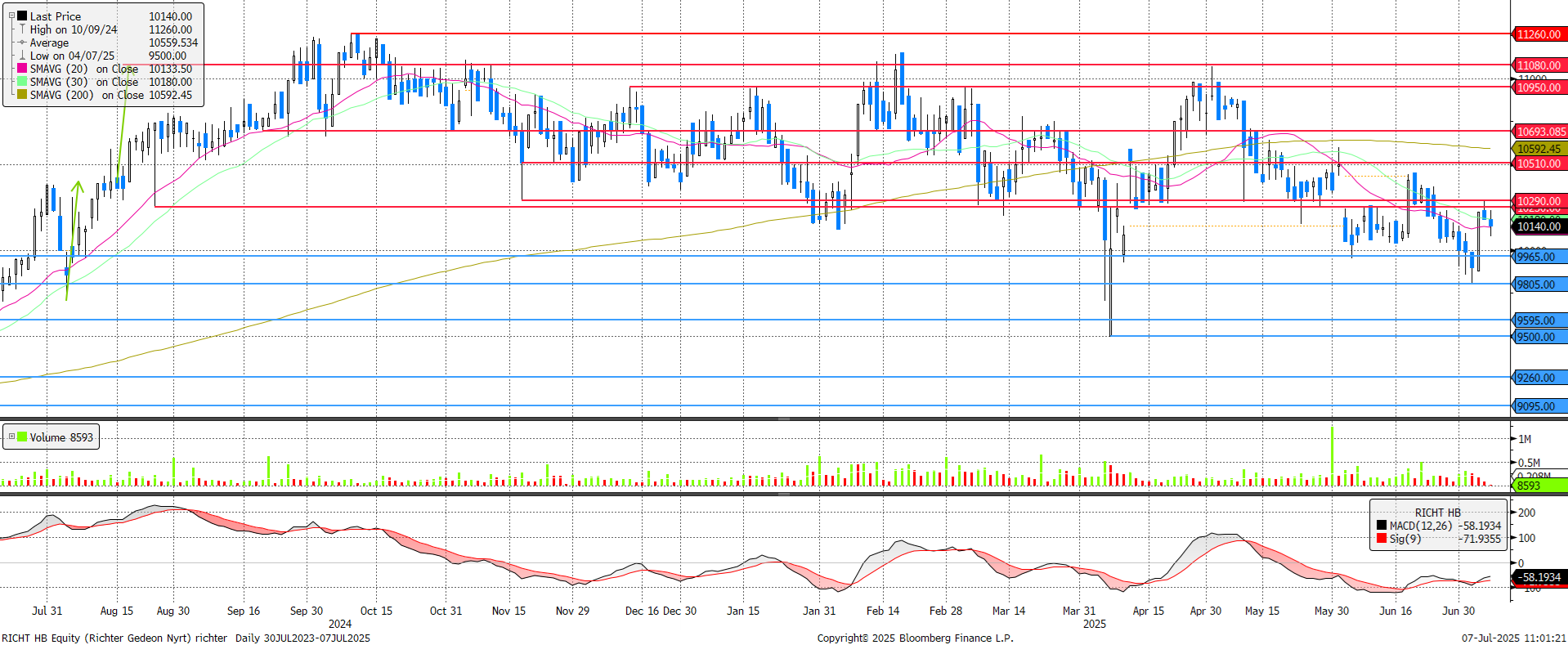This screenshot has width=1568, height=645.
Task: Click the 'Volume 8593' legend label
Action: [x=61, y=437]
